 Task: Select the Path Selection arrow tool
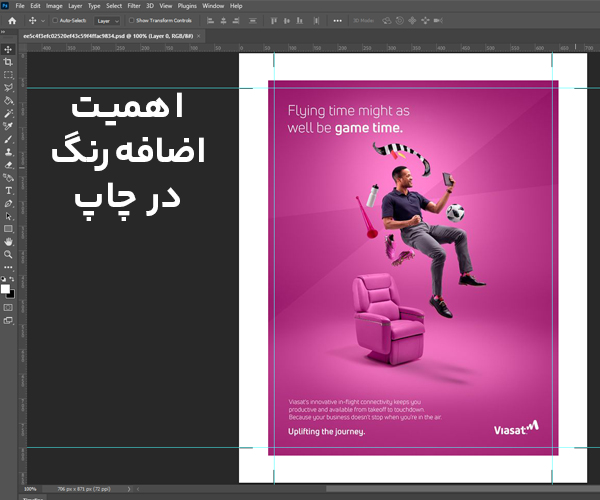coord(8,216)
